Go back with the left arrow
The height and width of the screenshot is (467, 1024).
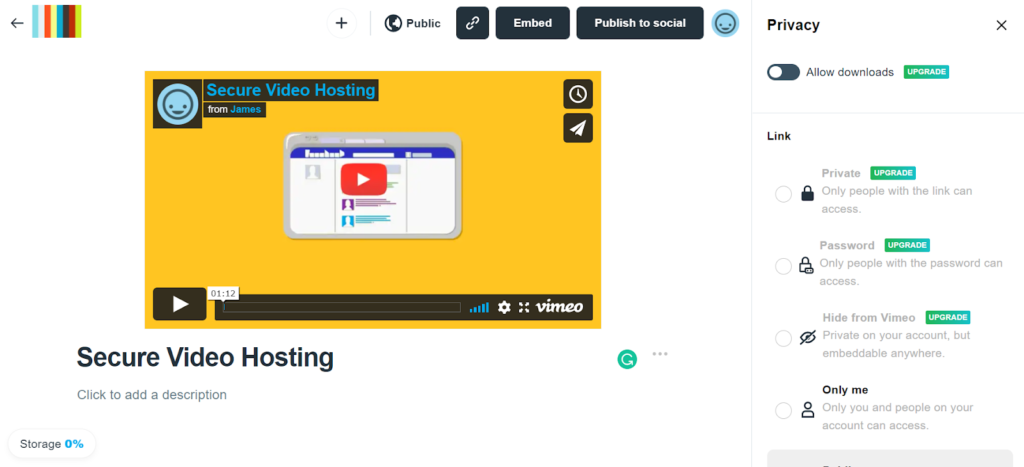pyautogui.click(x=17, y=23)
